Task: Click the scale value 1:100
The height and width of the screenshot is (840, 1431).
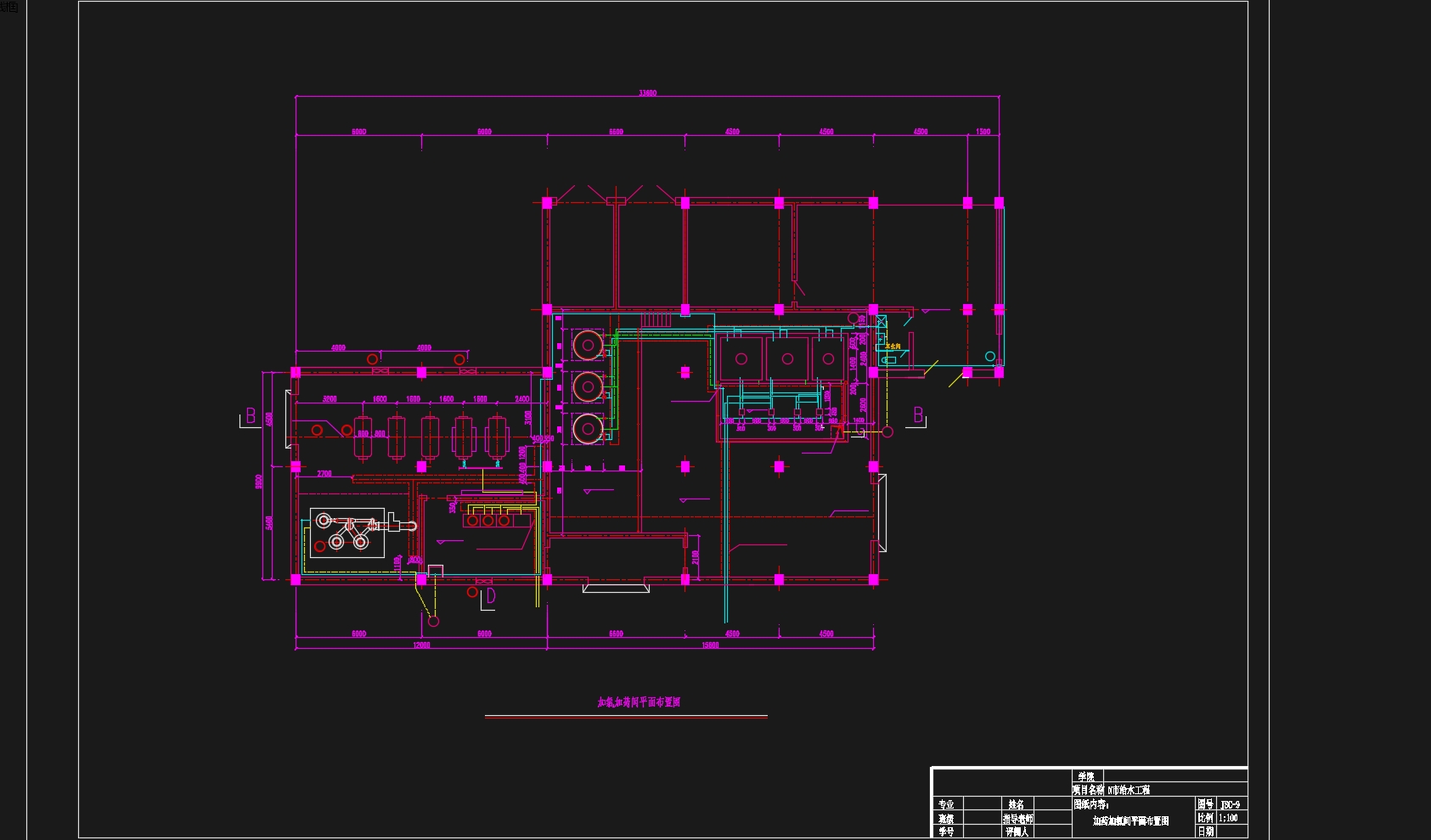Action: tap(1228, 818)
